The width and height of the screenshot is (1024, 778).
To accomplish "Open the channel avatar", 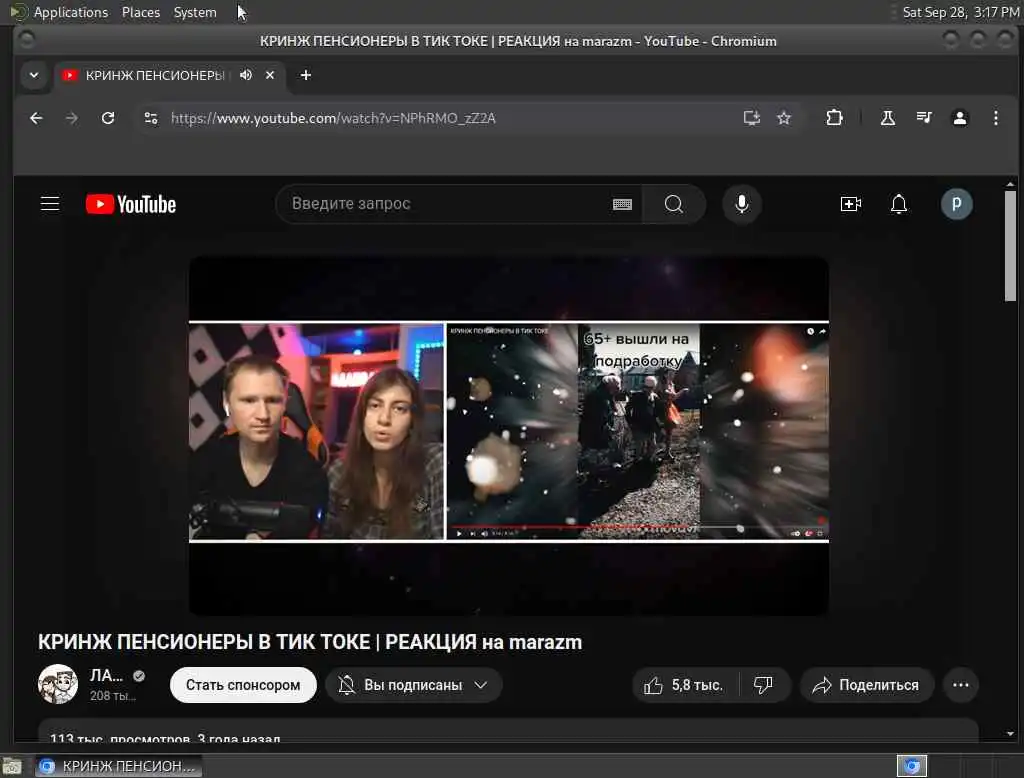I will (57, 684).
